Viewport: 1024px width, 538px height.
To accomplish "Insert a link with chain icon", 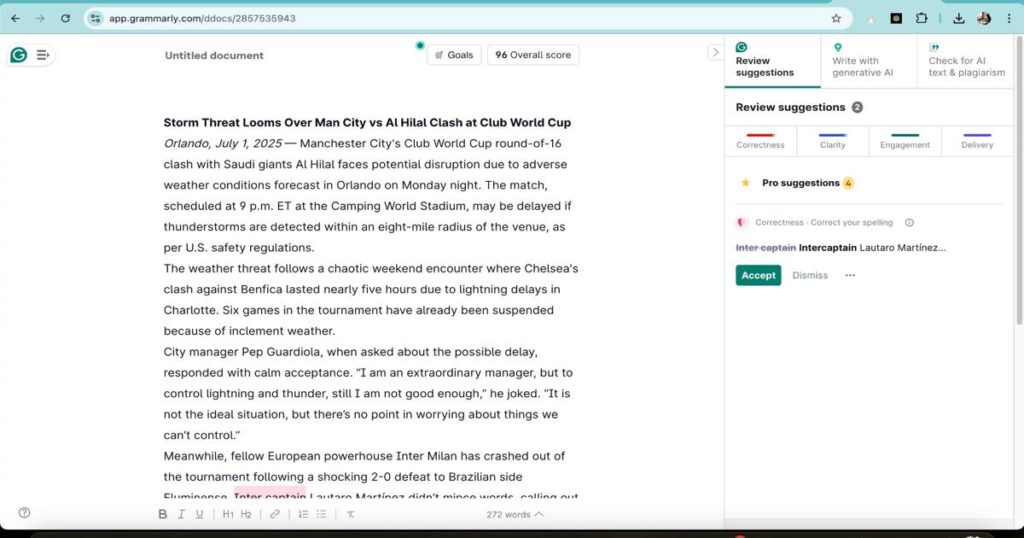I will click(275, 514).
